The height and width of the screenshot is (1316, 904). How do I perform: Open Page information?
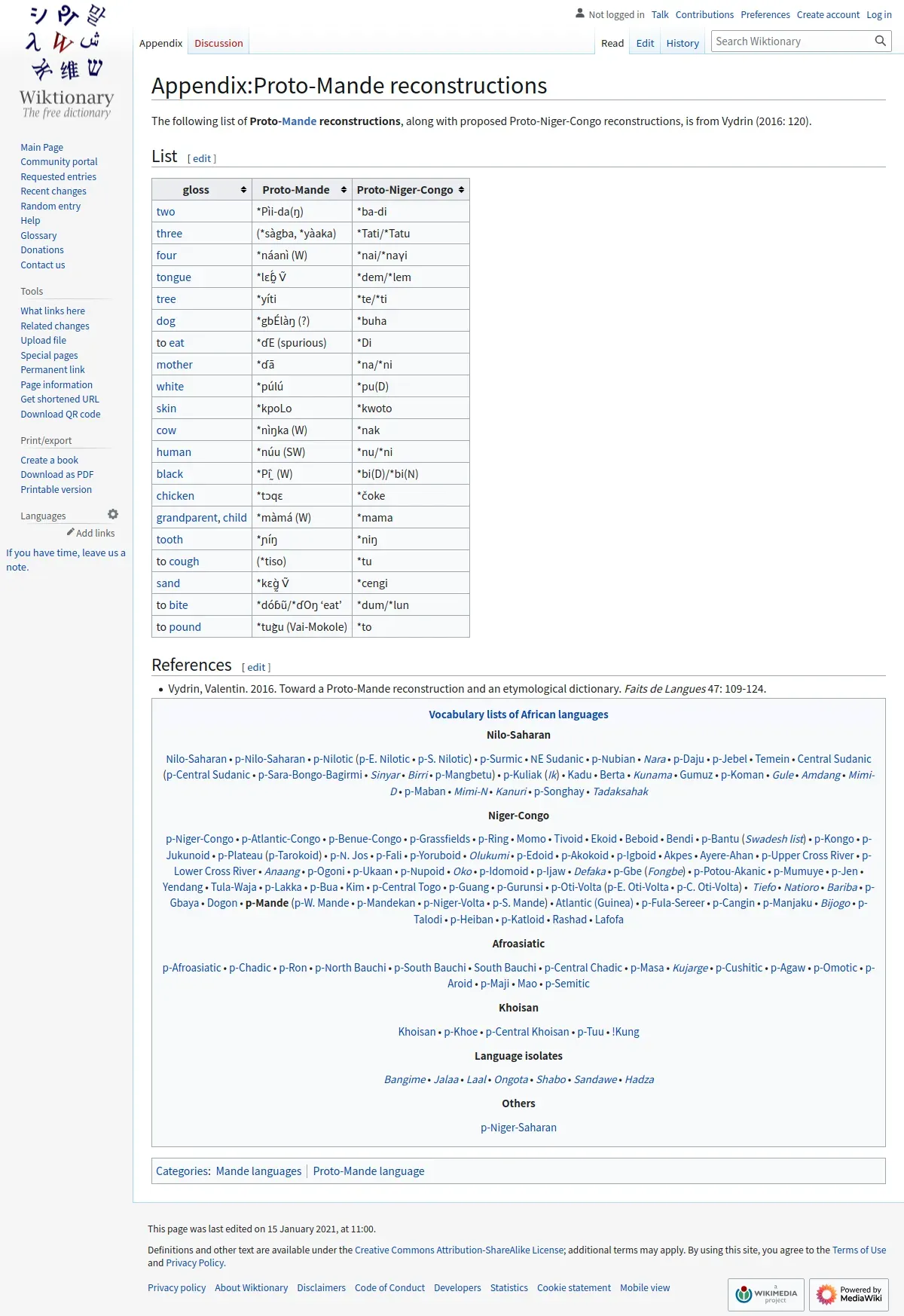(x=56, y=384)
